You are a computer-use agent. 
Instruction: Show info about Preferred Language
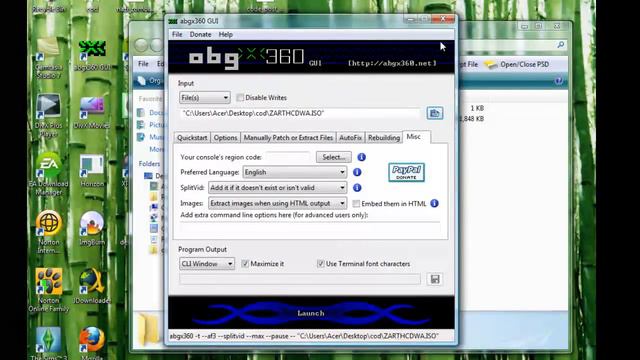[357, 172]
